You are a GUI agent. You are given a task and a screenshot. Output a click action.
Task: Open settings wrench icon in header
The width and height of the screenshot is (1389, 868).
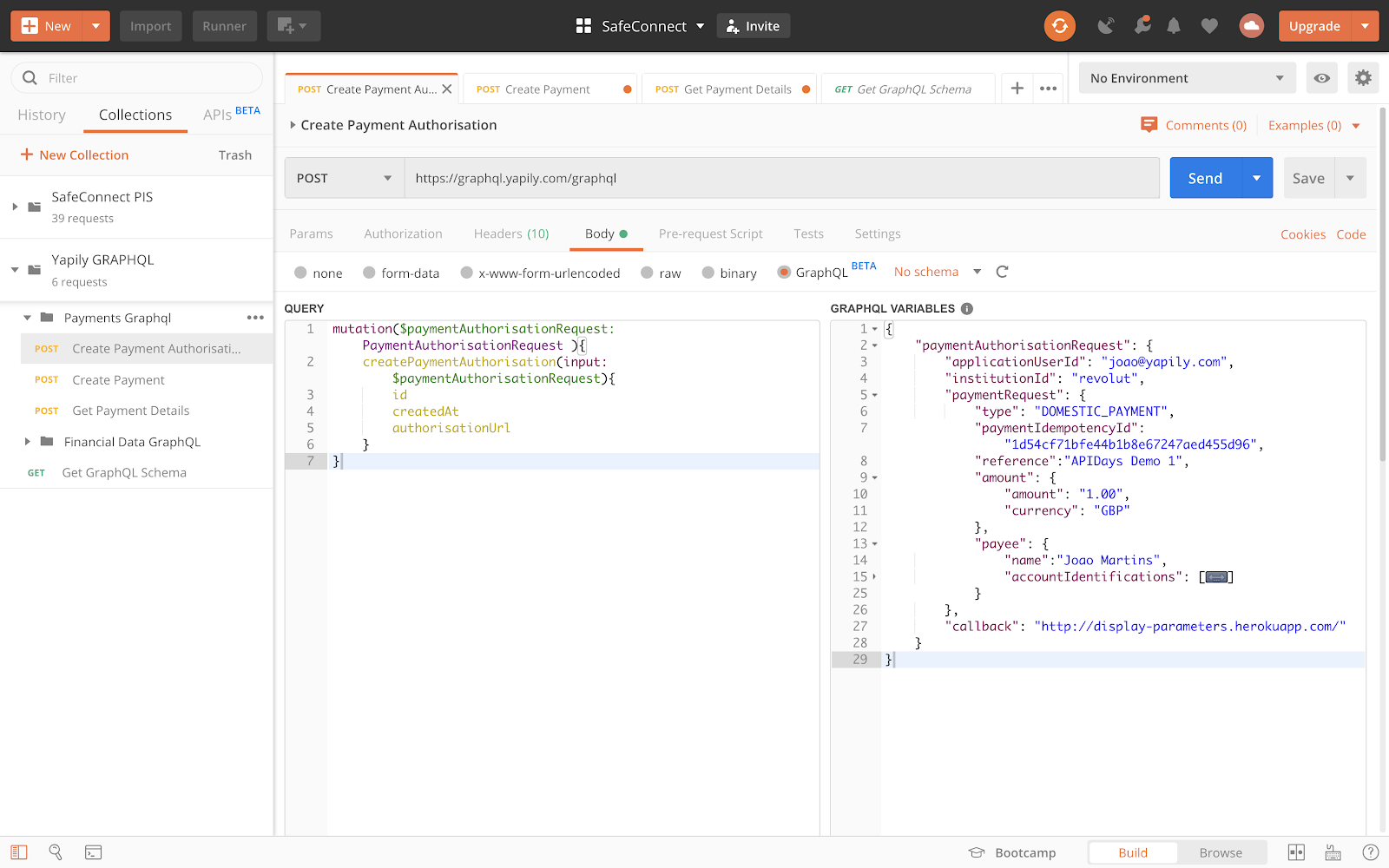coord(1142,26)
